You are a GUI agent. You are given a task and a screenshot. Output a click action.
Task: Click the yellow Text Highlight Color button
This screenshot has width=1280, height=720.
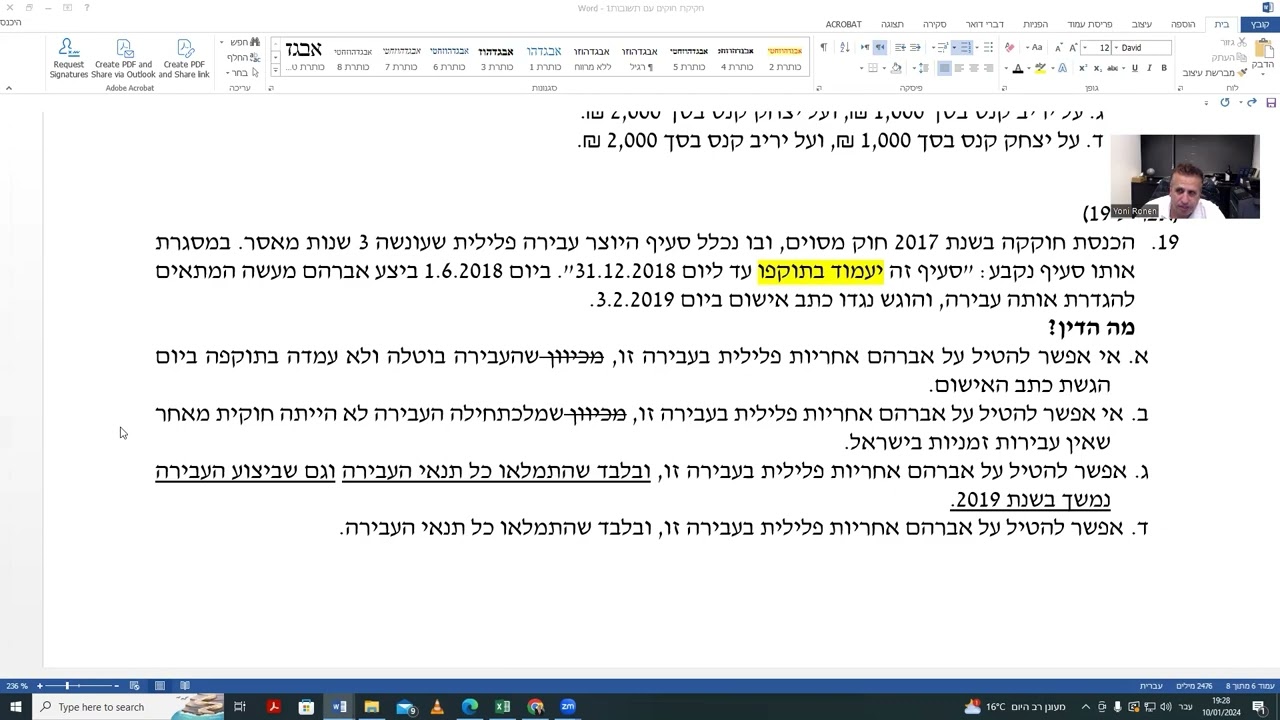tap(1040, 68)
